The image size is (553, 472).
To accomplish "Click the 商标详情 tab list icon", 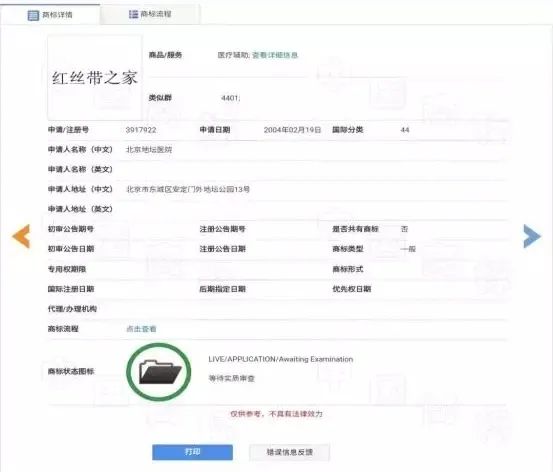I will [x=33, y=15].
